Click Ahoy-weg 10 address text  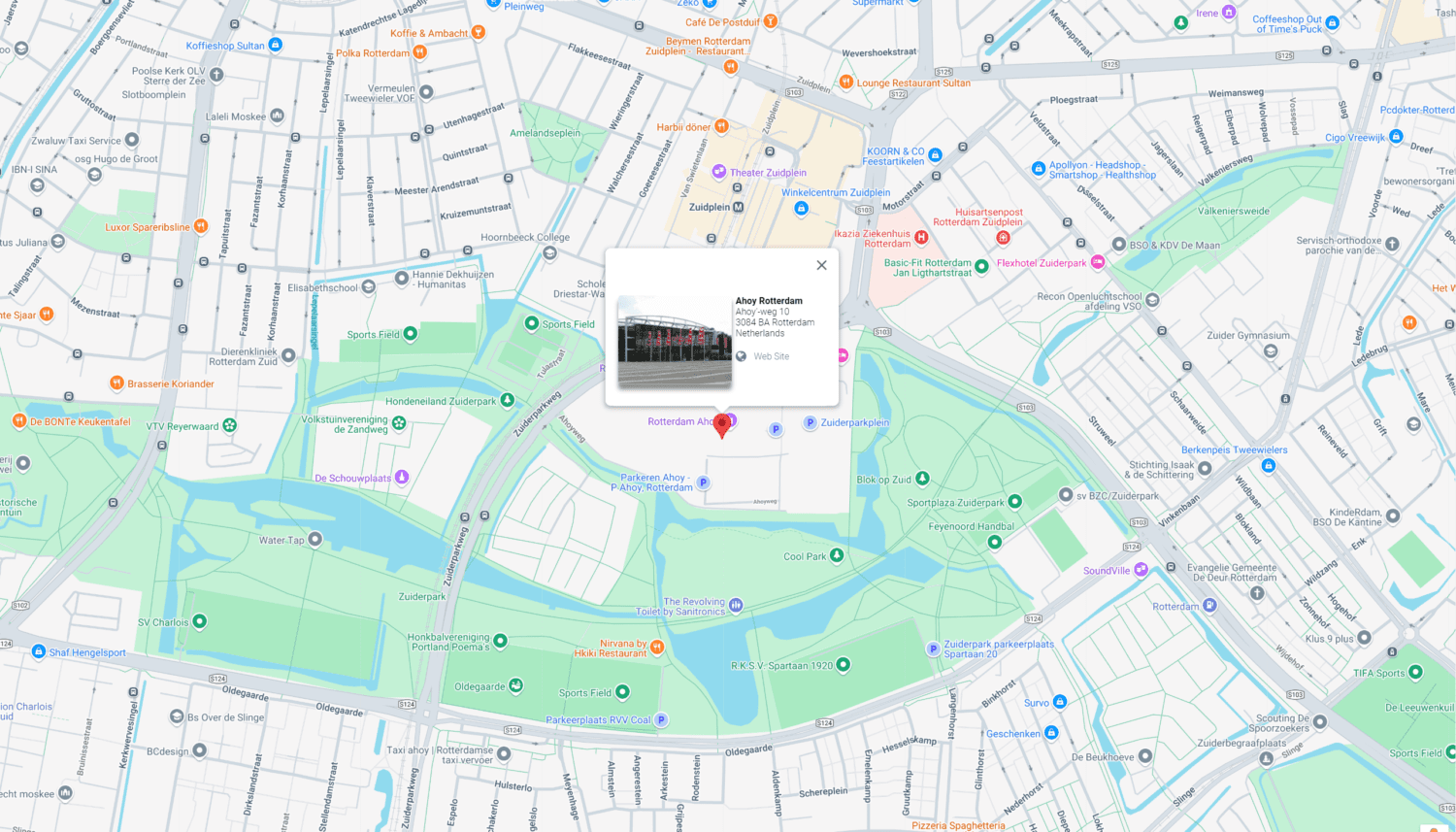pyautogui.click(x=763, y=312)
